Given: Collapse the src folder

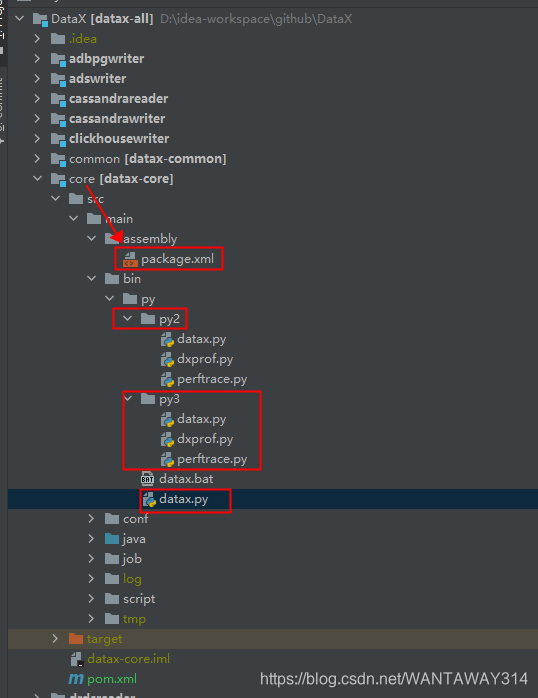Looking at the screenshot, I should pos(56,199).
